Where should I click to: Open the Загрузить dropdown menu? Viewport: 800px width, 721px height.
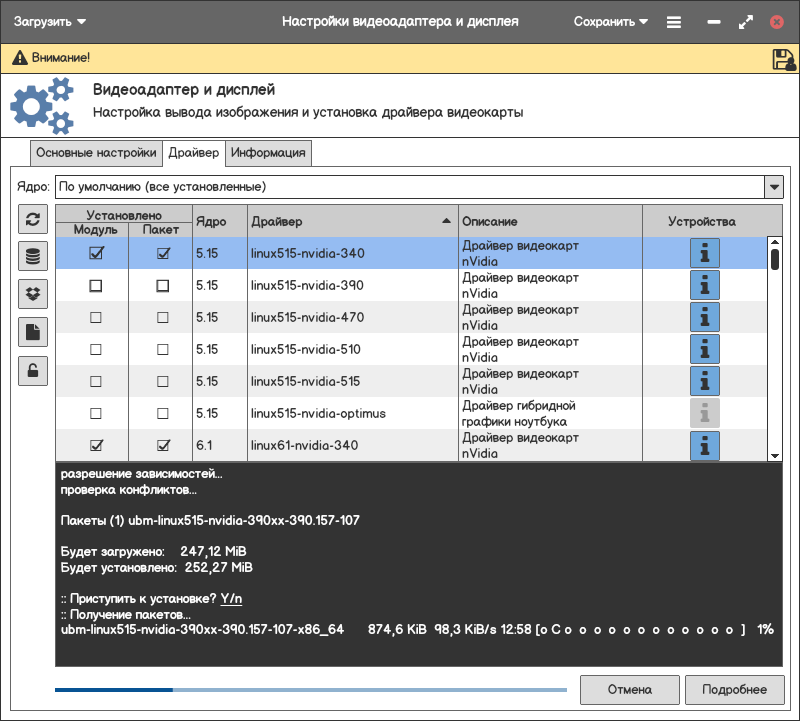(49, 21)
